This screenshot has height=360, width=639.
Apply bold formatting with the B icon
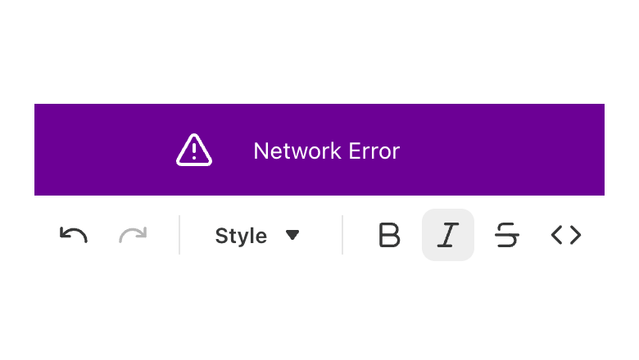pos(389,235)
